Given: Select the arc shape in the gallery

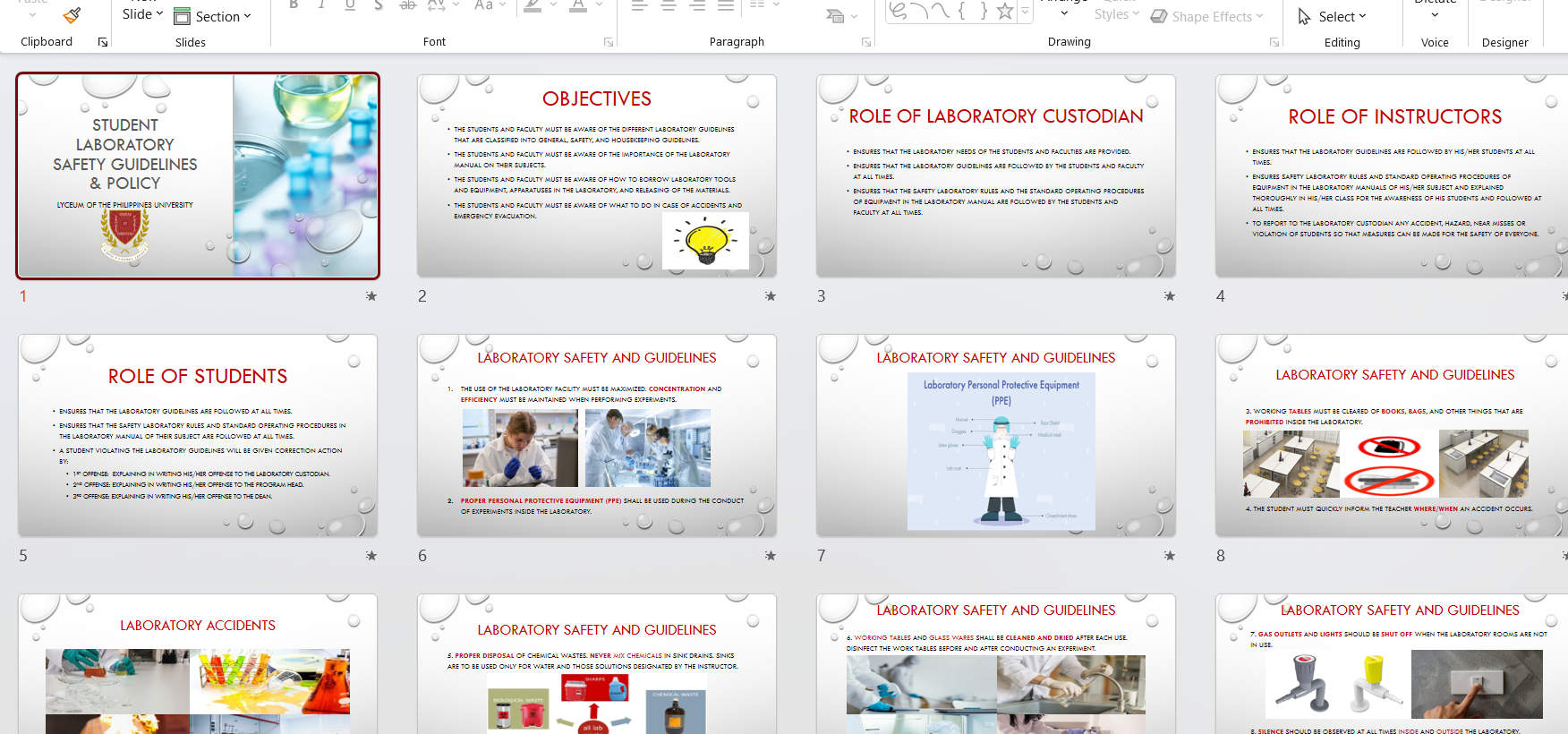Looking at the screenshot, I should 919,11.
